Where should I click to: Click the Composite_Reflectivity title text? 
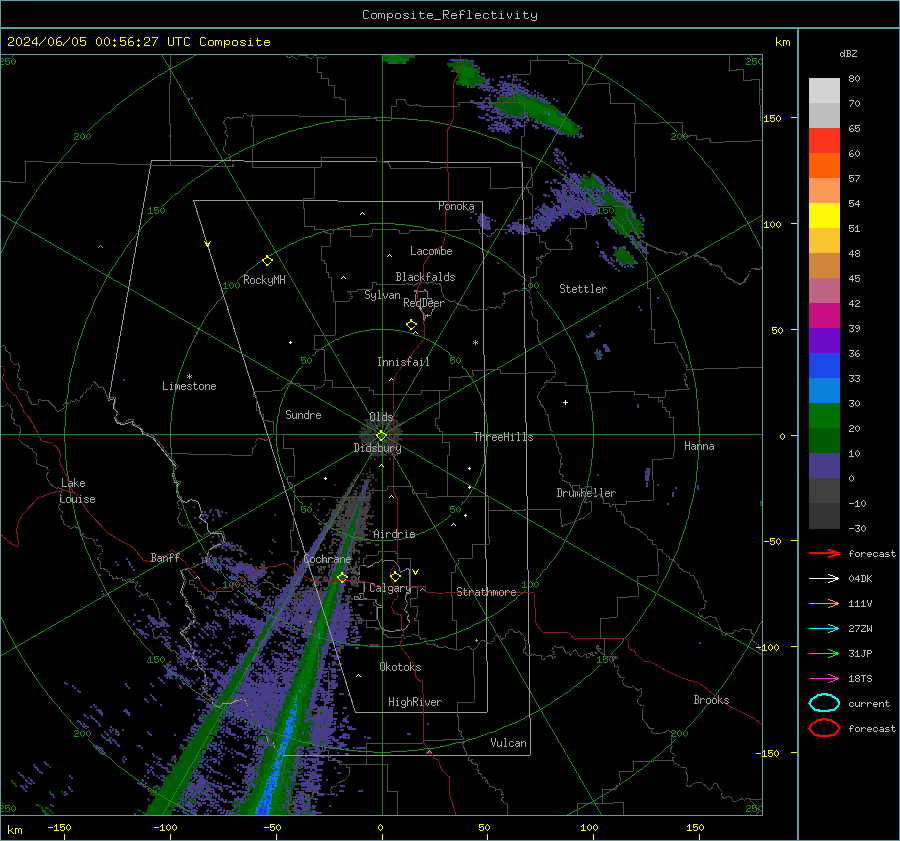pos(449,15)
